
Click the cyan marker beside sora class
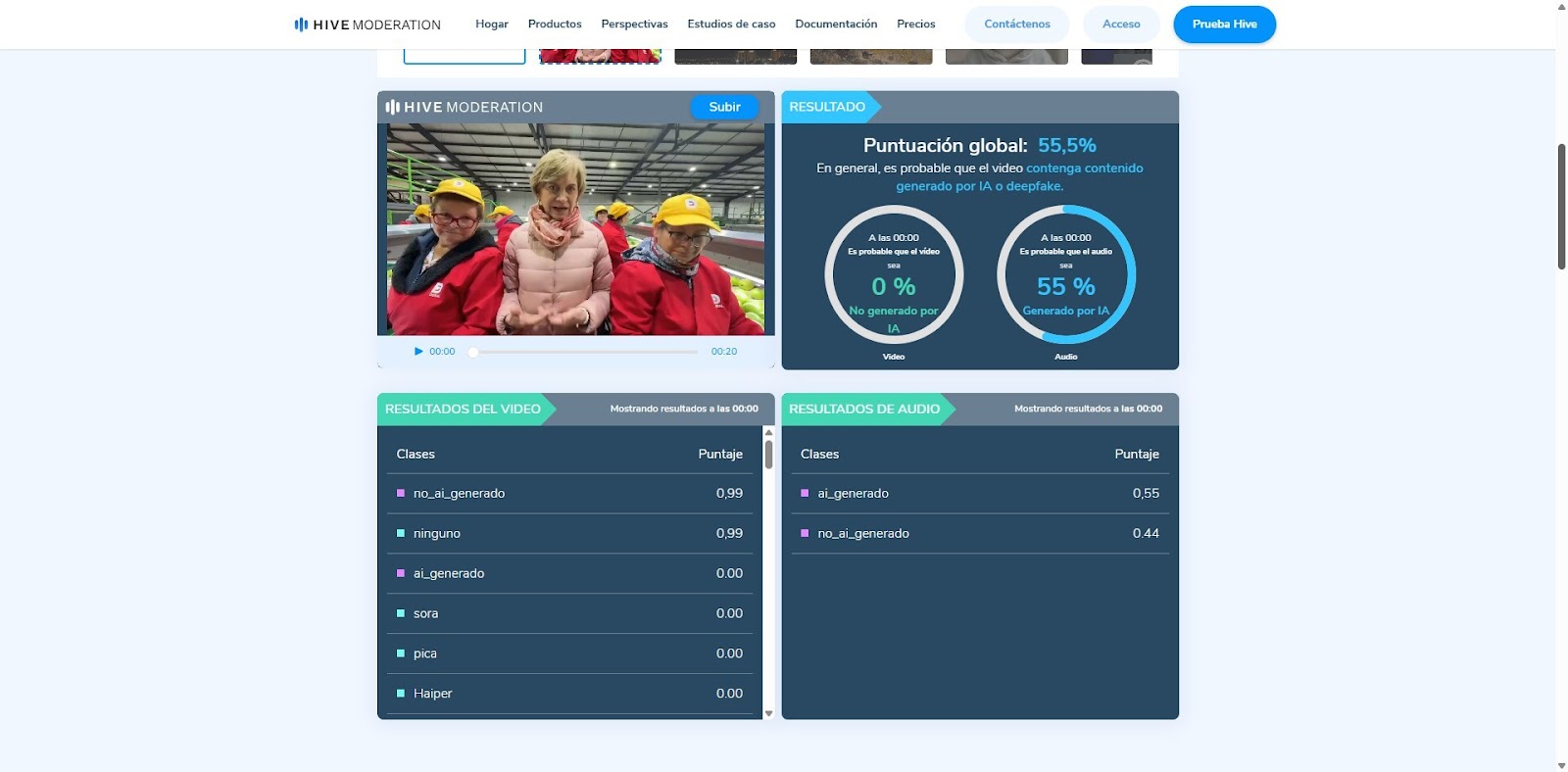tap(400, 613)
